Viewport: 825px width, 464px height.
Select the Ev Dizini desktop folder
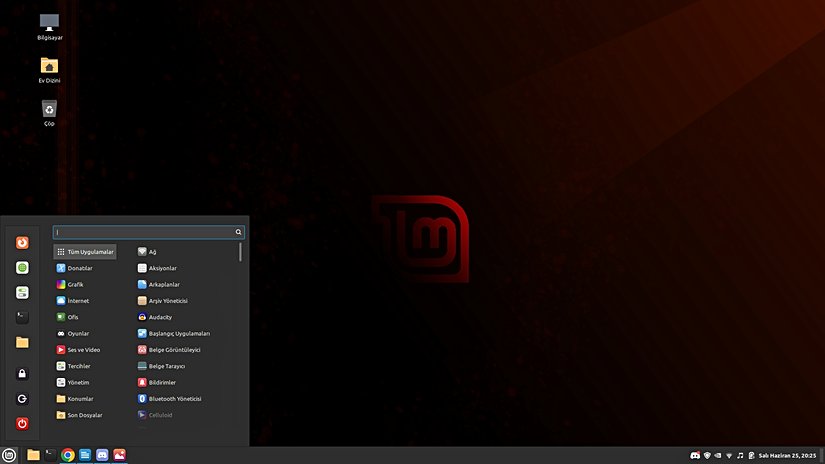[x=49, y=70]
